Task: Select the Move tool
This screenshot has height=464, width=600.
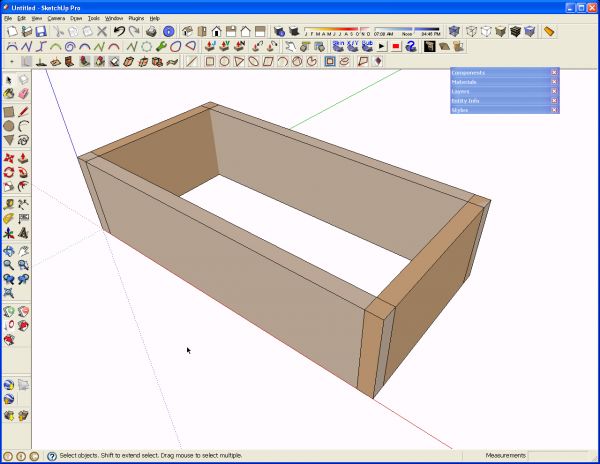Action: (x=9, y=158)
